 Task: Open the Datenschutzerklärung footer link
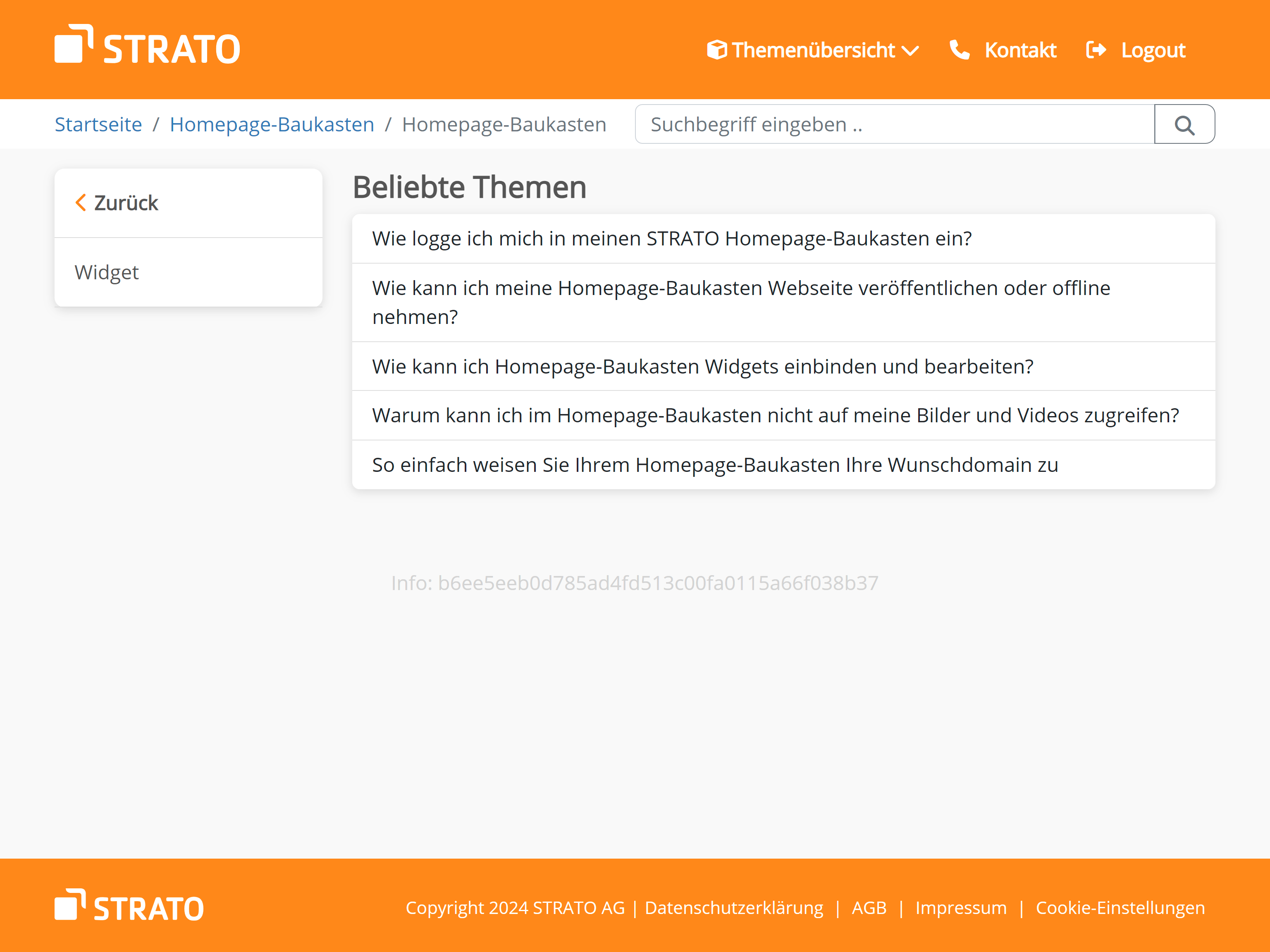[x=734, y=908]
